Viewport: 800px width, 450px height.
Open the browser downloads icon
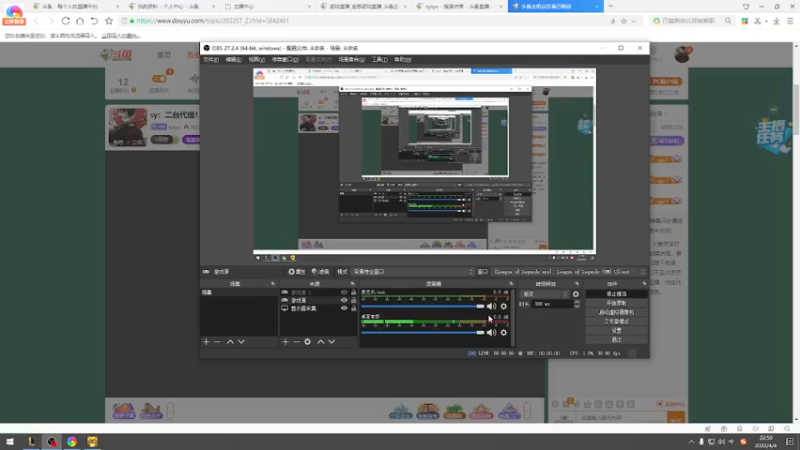click(776, 21)
